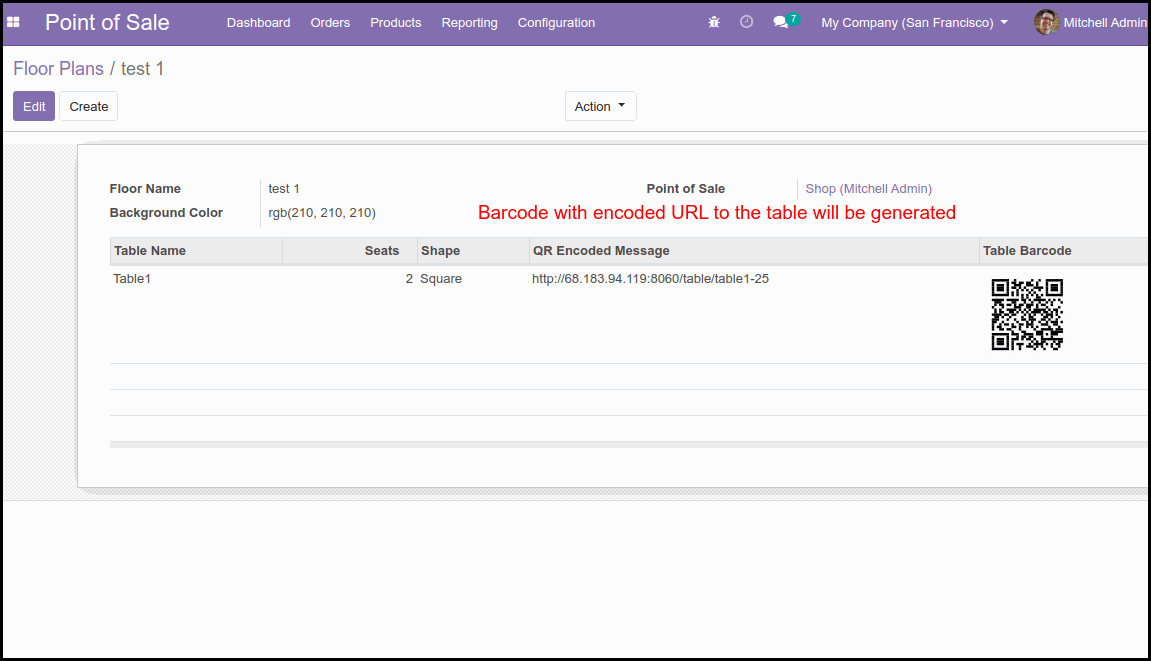Screen dimensions: 1151x661
Task: Click the Edit button
Action: point(34,106)
